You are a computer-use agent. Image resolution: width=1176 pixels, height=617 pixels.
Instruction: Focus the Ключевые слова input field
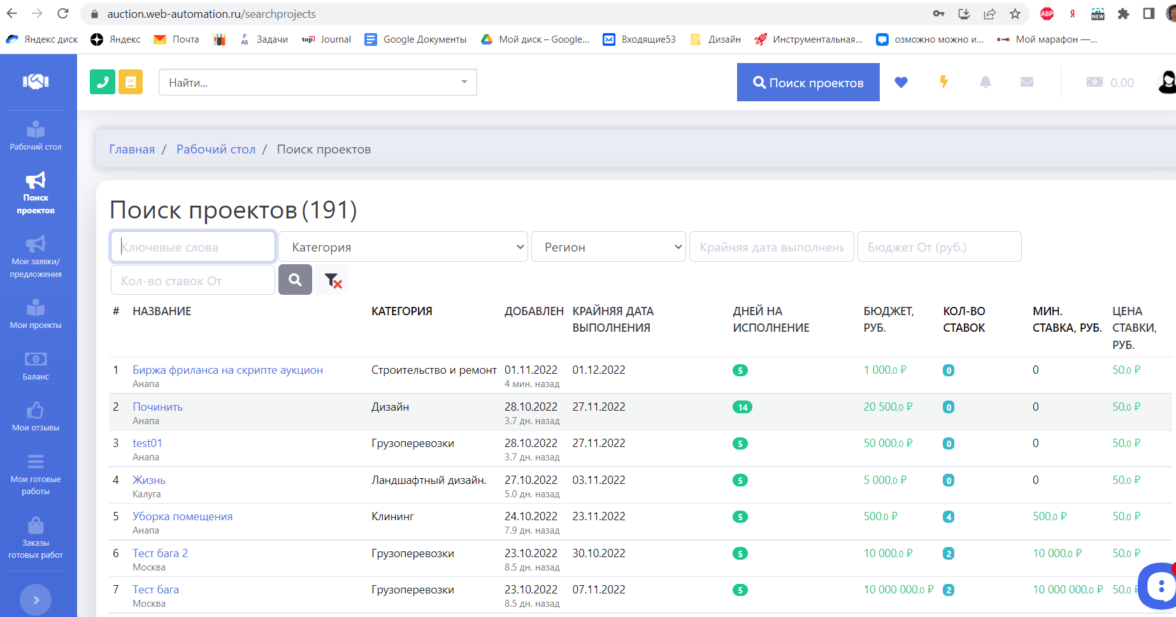pyautogui.click(x=193, y=247)
